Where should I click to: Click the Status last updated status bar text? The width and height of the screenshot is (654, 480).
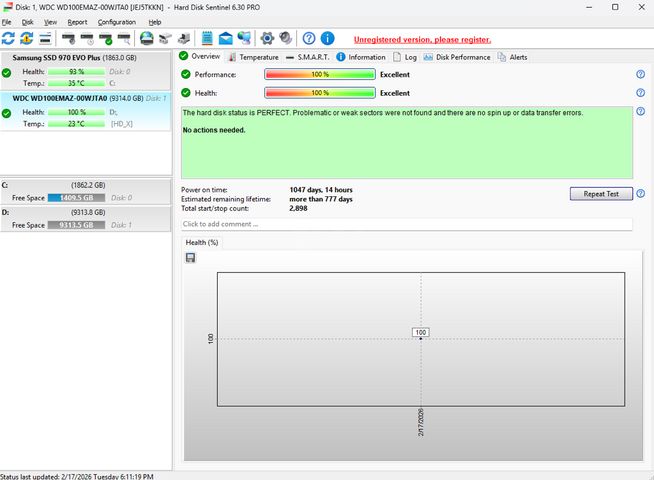coord(77,476)
